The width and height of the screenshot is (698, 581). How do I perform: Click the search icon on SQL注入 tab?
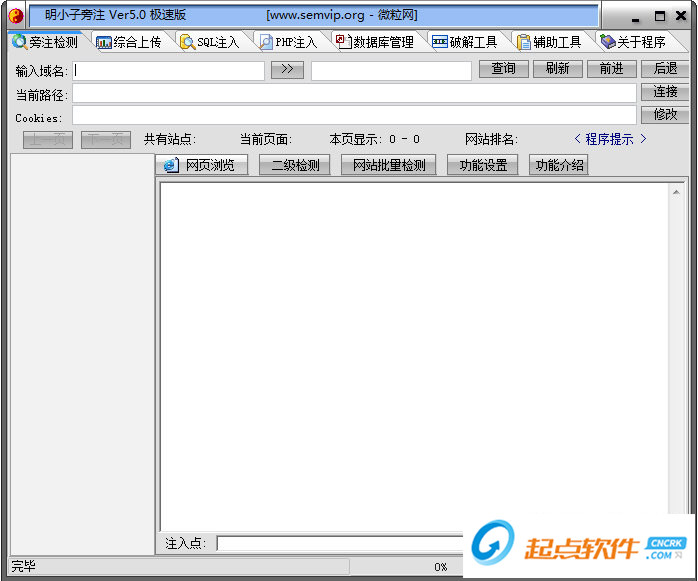click(187, 43)
